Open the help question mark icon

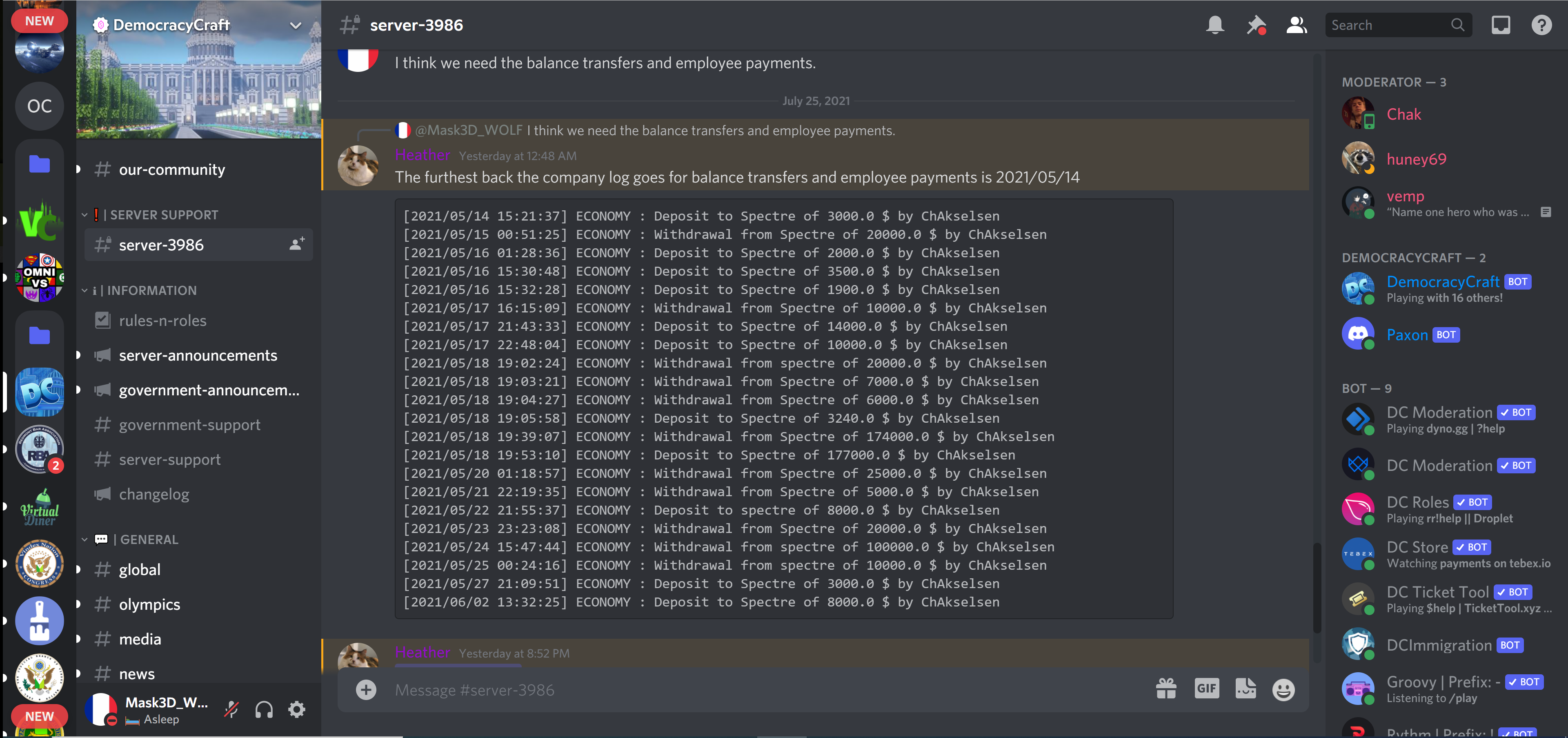point(1541,25)
